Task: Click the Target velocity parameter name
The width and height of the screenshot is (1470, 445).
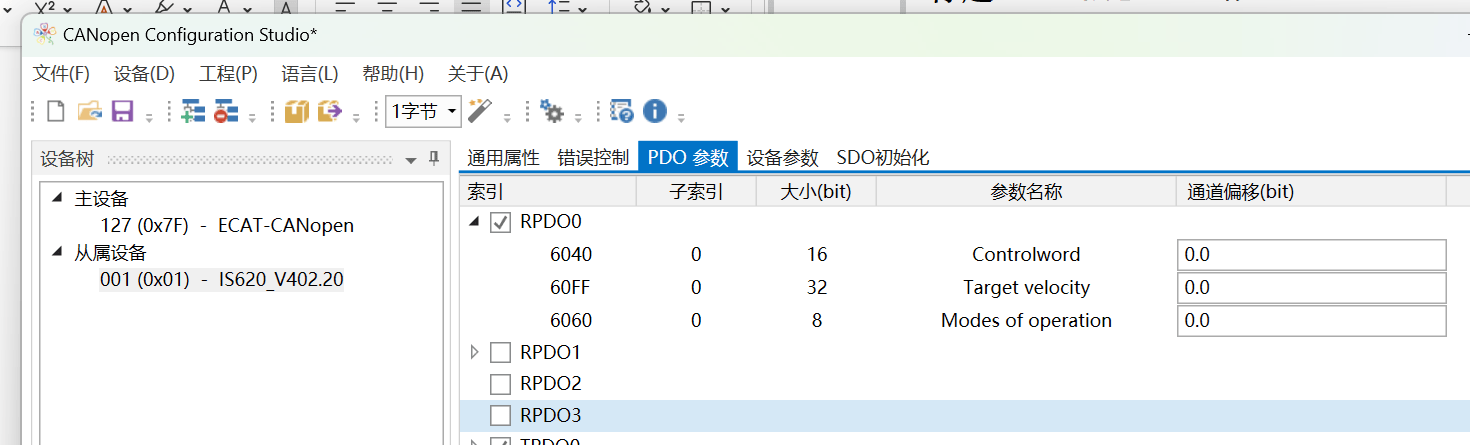Action: 1026,288
